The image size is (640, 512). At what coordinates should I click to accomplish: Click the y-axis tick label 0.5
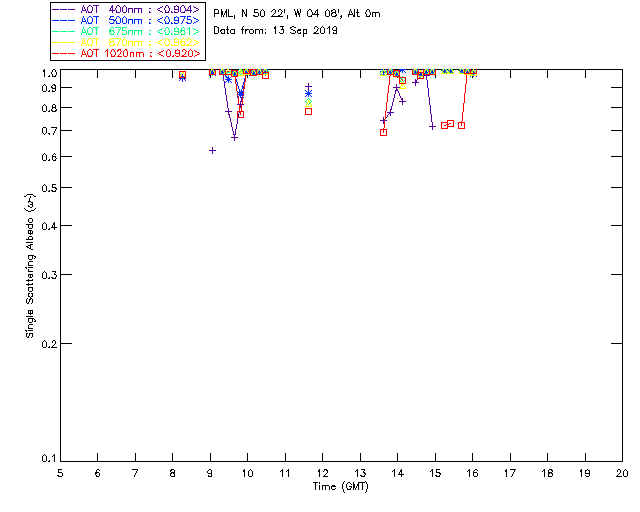click(x=49, y=188)
